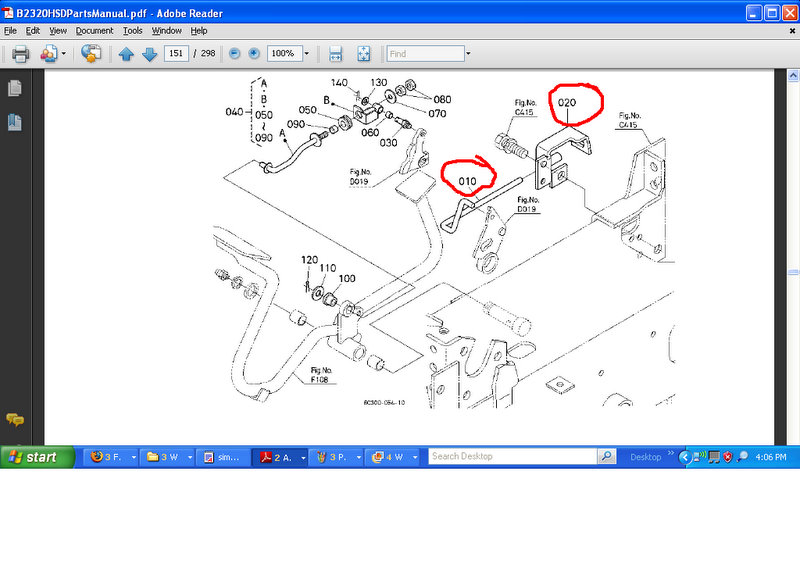Viewport: 800px width, 575px height.
Task: Open the Comments panel icon in sidebar
Action: (15, 420)
